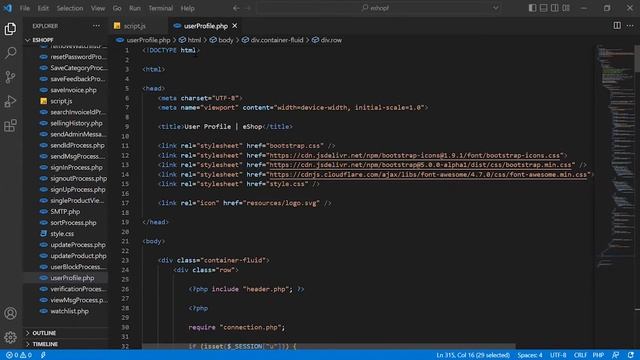Change line endings via CRLF status

point(580,355)
